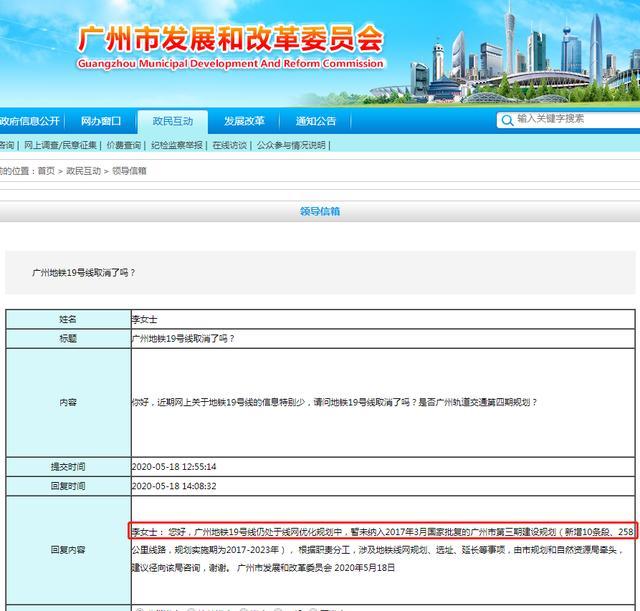The width and height of the screenshot is (640, 611).
Task: Click the message body starting 你好，近期网上
Action: point(335,402)
